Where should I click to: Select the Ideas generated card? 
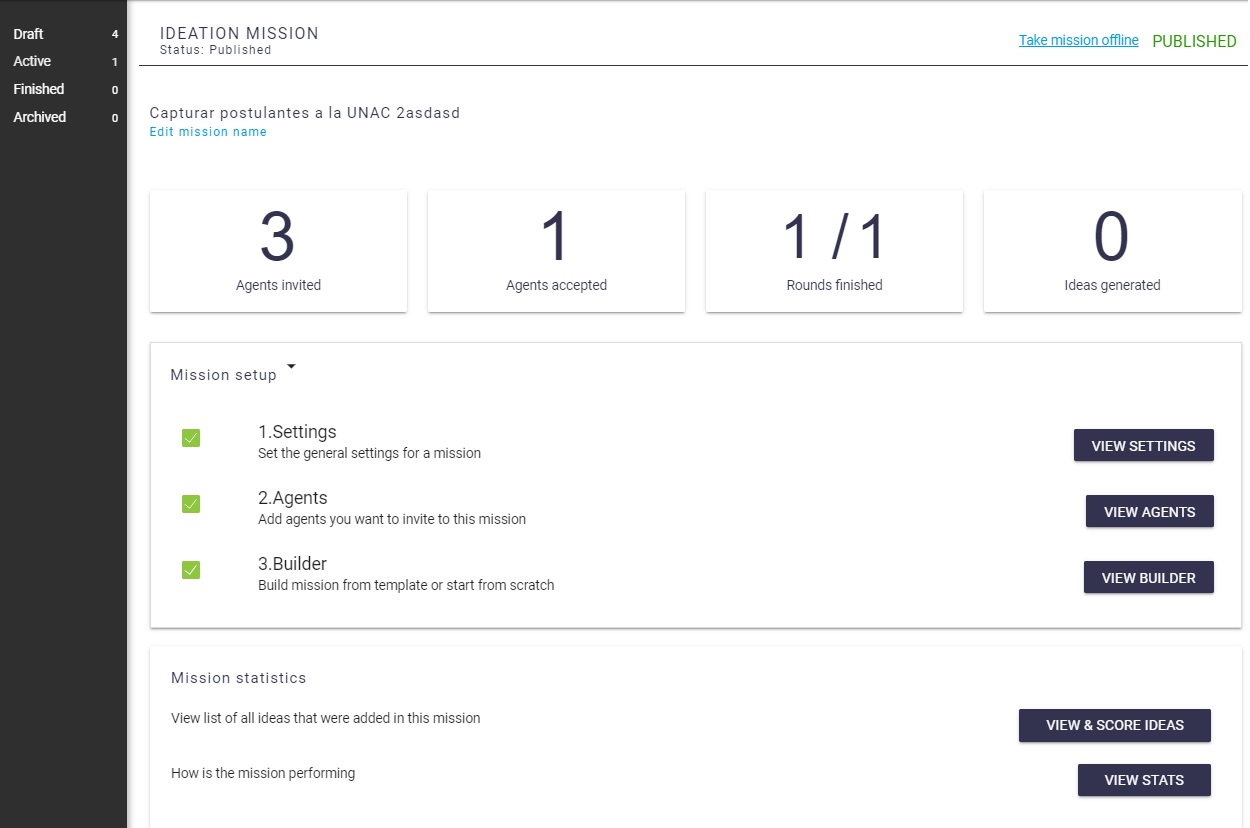pyautogui.click(x=1112, y=251)
